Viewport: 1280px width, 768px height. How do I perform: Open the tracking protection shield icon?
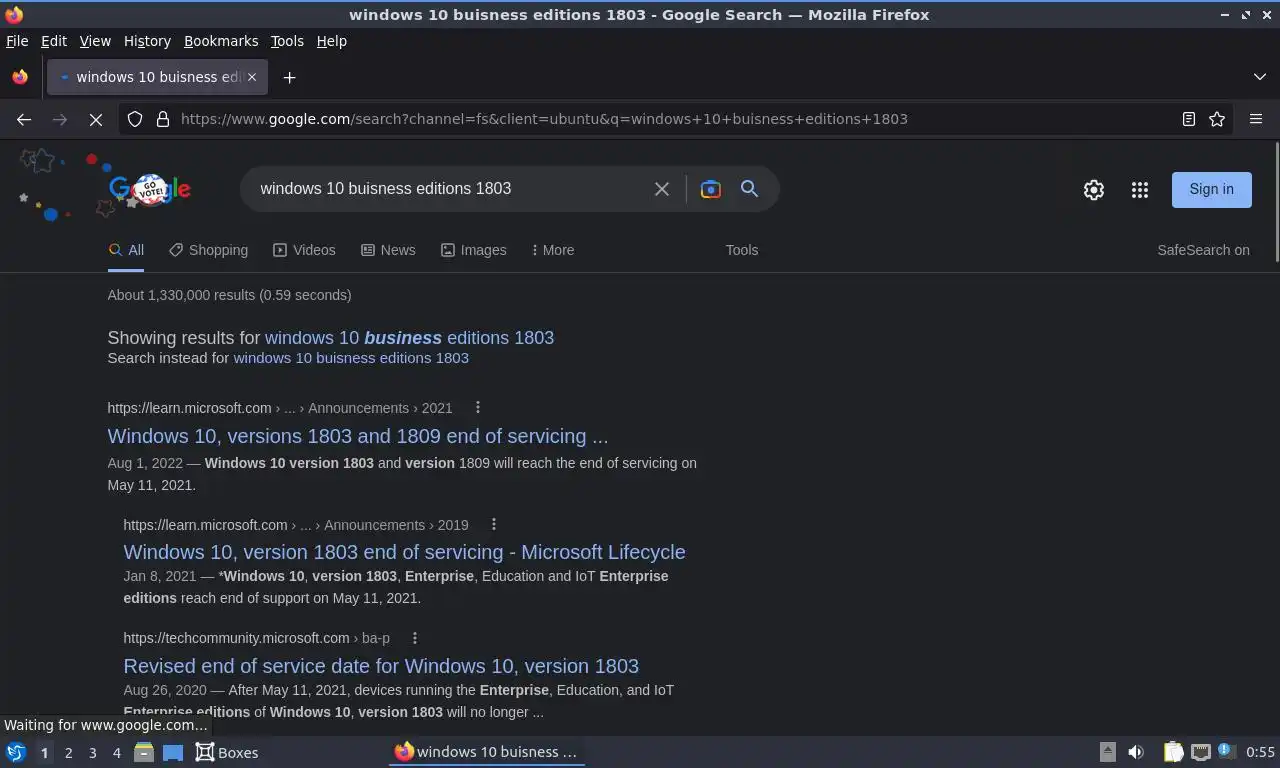point(135,119)
